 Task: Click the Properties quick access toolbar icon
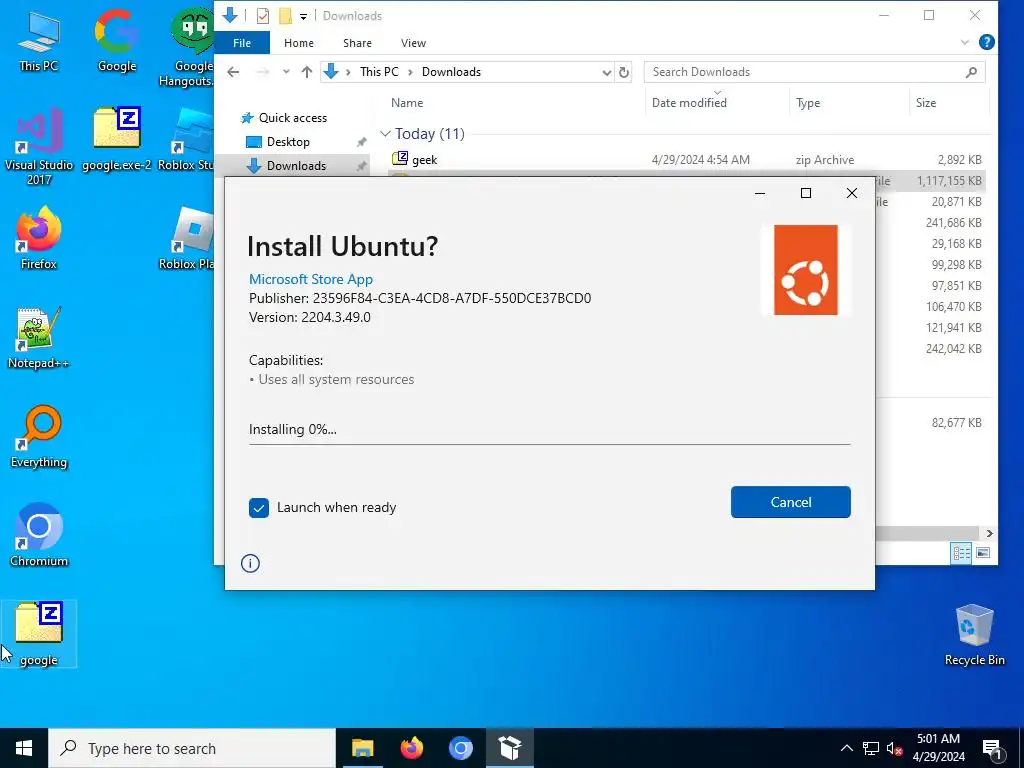click(263, 16)
